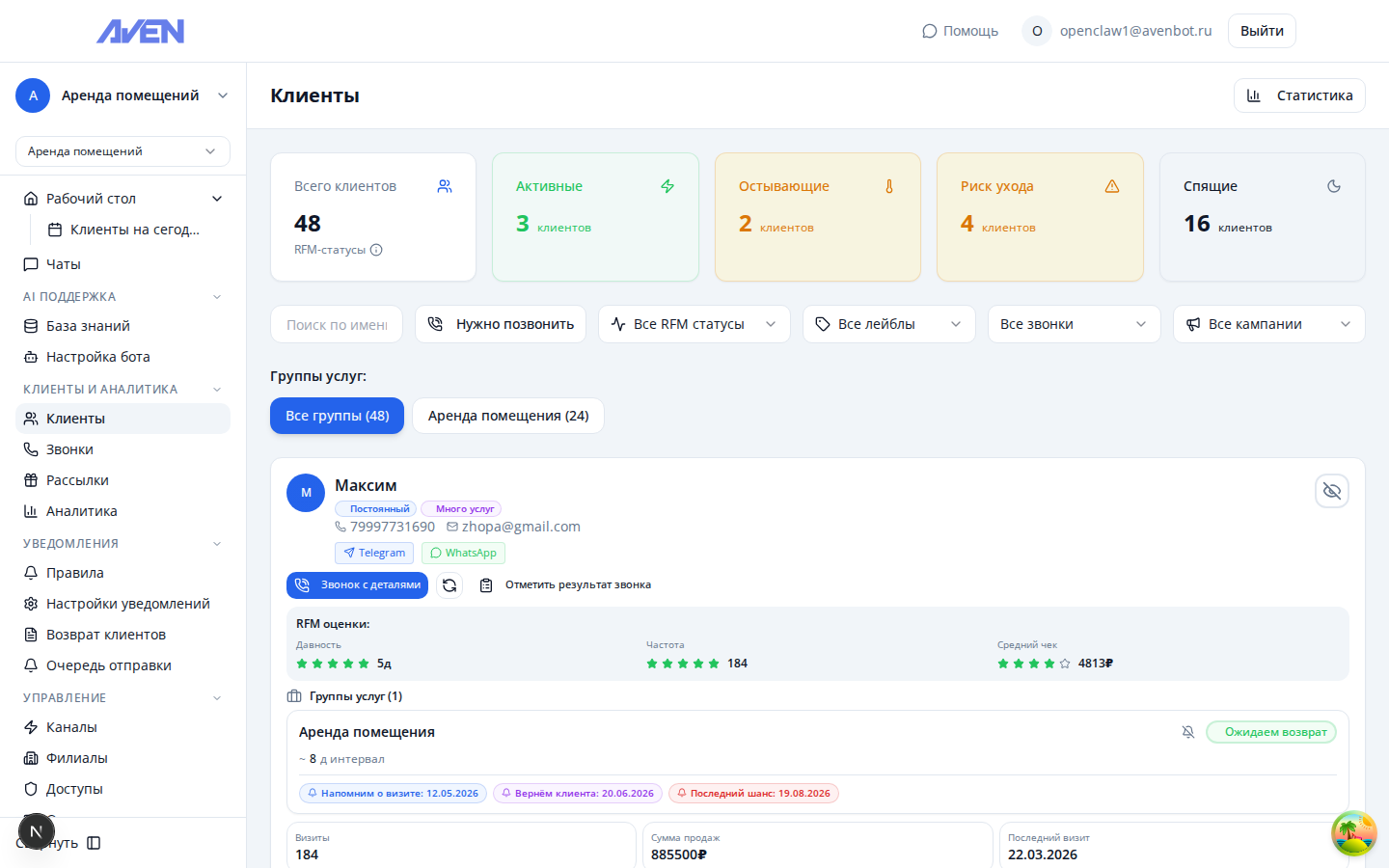This screenshot has height=868, width=1389.
Task: Click the WhatsApp contact badge
Action: click(463, 553)
